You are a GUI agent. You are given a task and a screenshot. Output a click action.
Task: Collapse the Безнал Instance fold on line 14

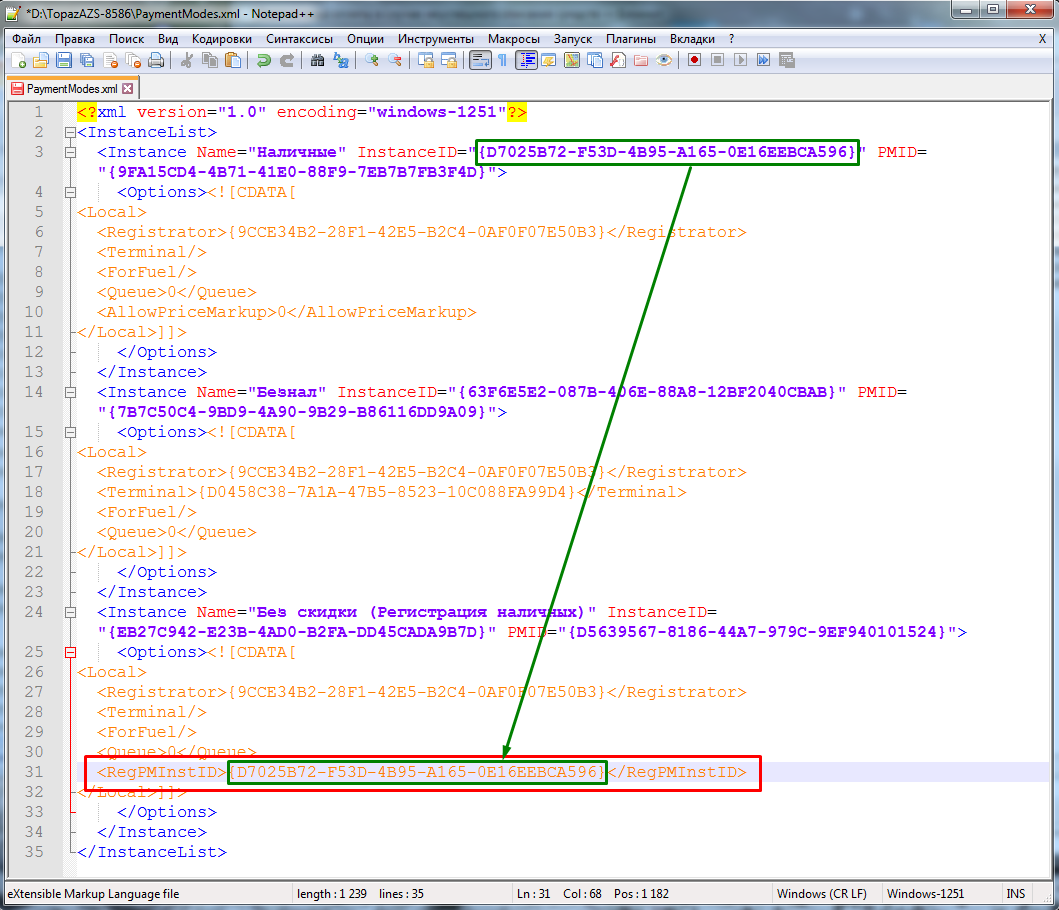point(70,393)
